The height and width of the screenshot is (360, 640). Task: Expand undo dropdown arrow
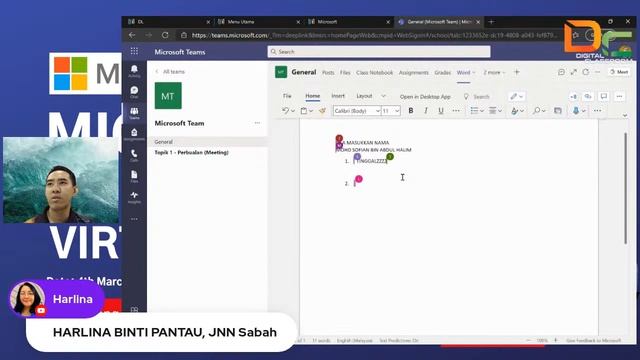pos(293,111)
